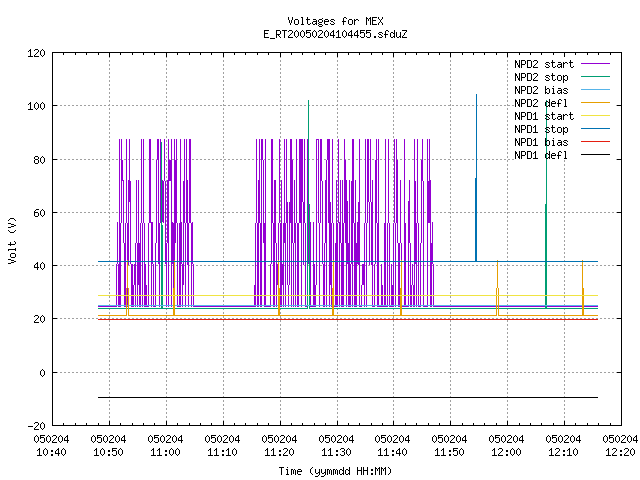Click the y-axis tick value -20

(36, 426)
